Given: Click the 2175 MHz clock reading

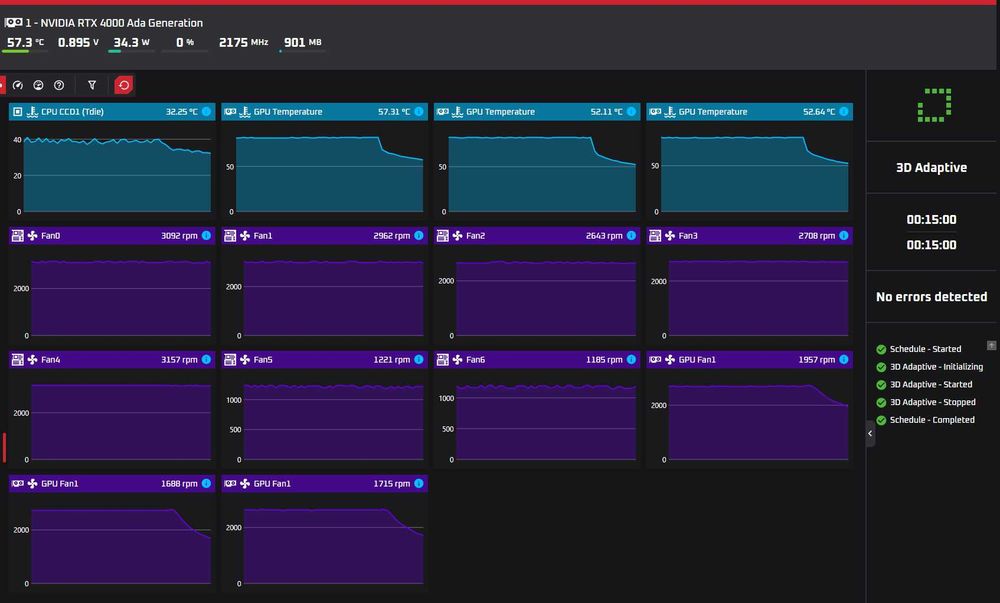Looking at the screenshot, I should tap(244, 43).
